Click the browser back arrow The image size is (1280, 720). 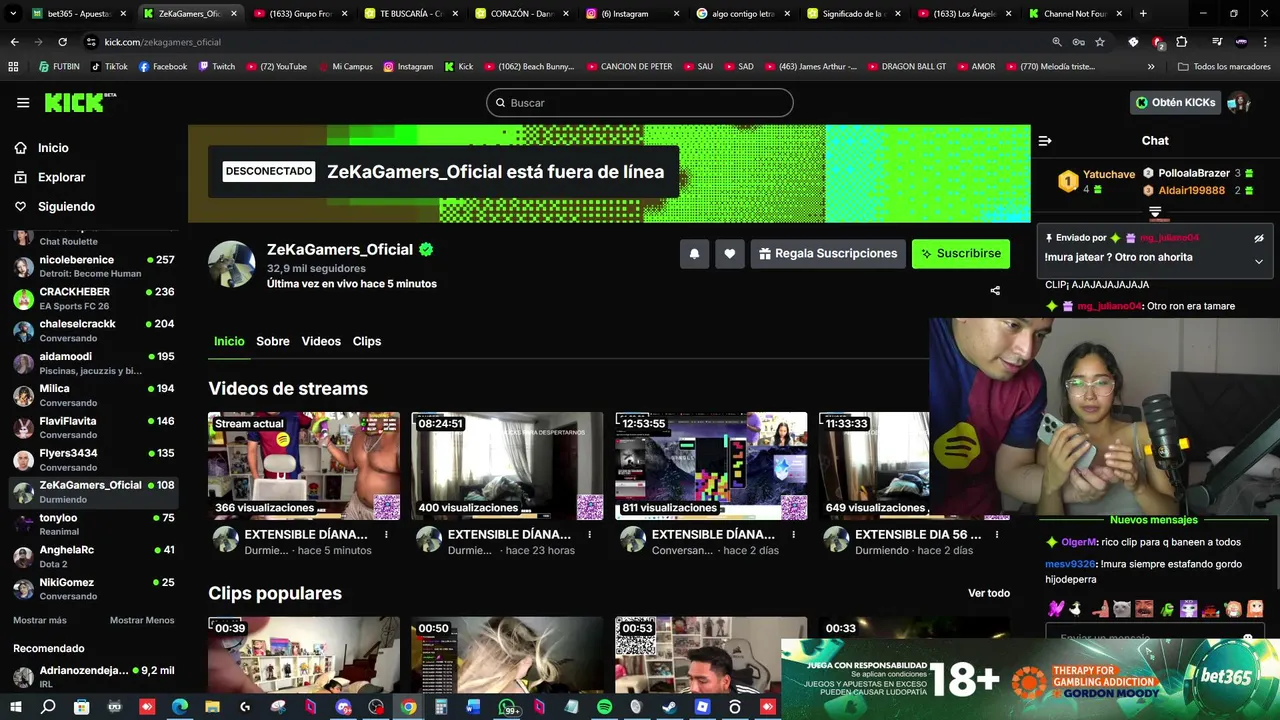click(14, 42)
